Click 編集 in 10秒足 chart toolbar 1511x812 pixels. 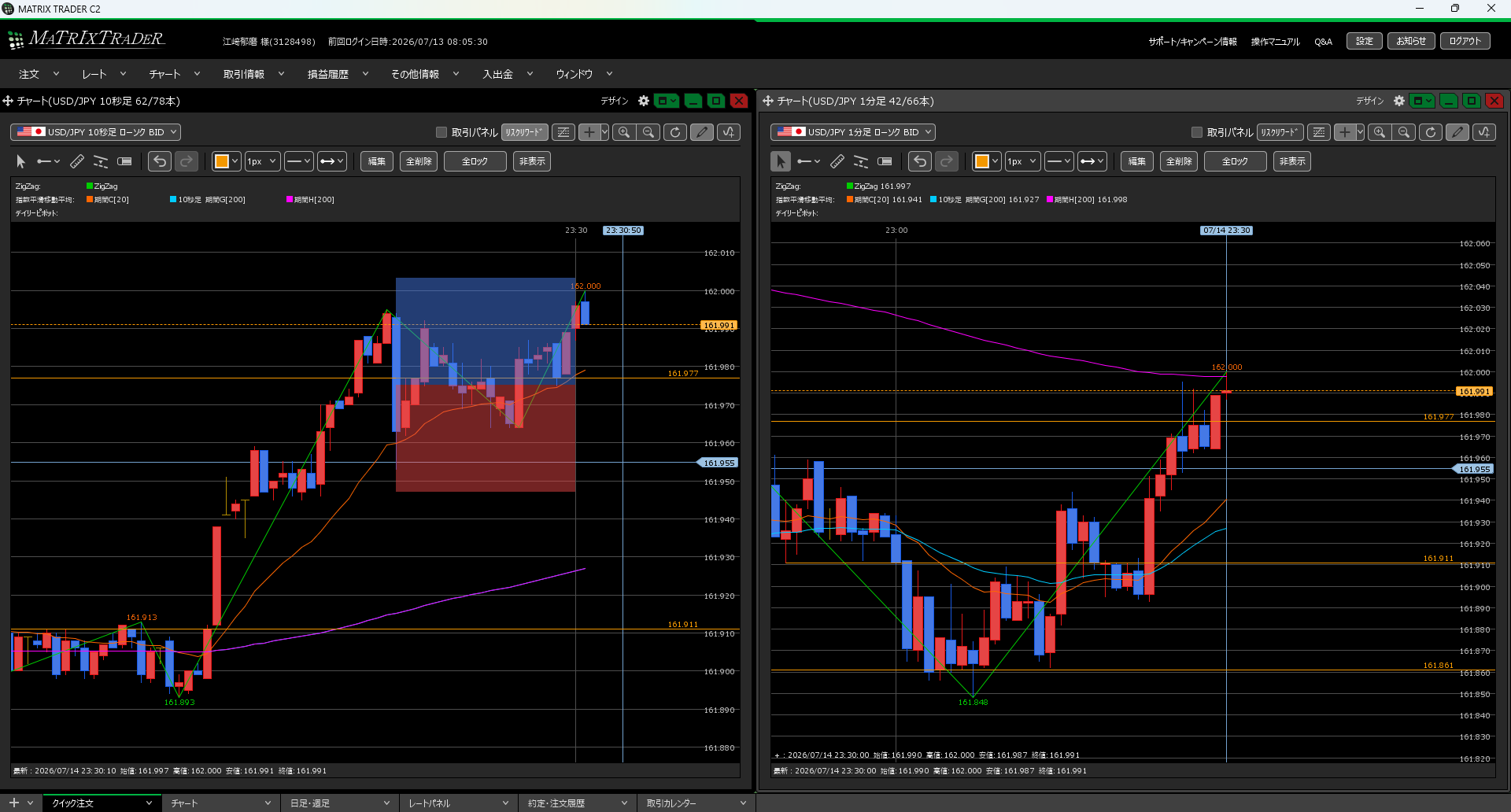pos(377,161)
